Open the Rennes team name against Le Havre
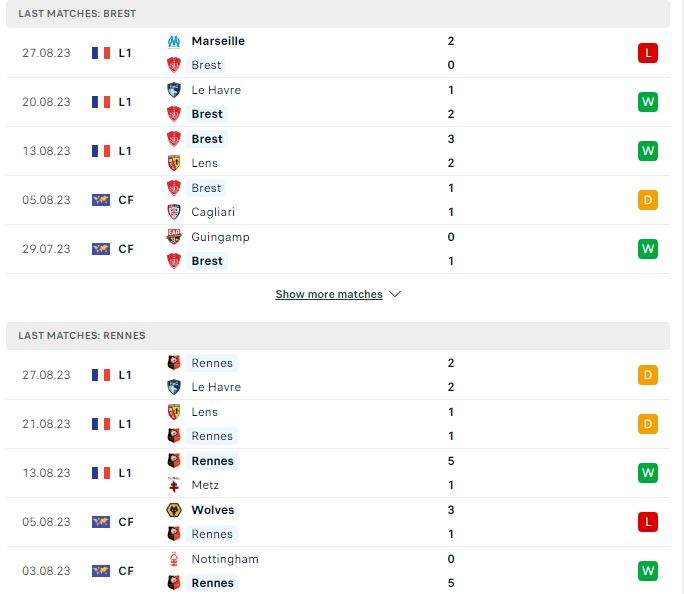Screen dimensions: 684x594 click(212, 363)
